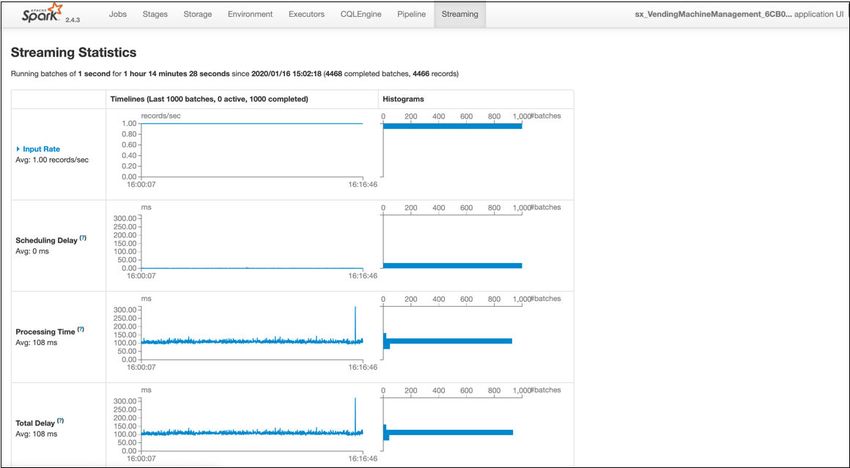Click the Input Rate link
The image size is (850, 468).
tap(41, 149)
